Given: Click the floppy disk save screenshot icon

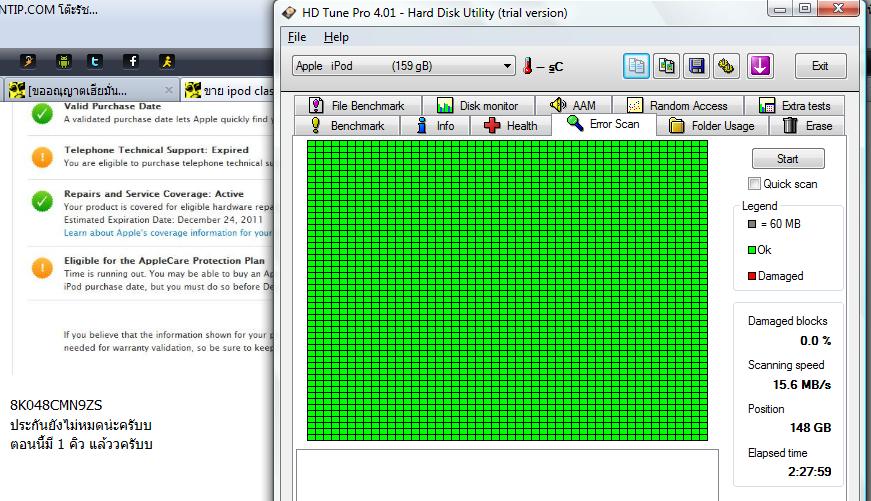Looking at the screenshot, I should point(696,66).
